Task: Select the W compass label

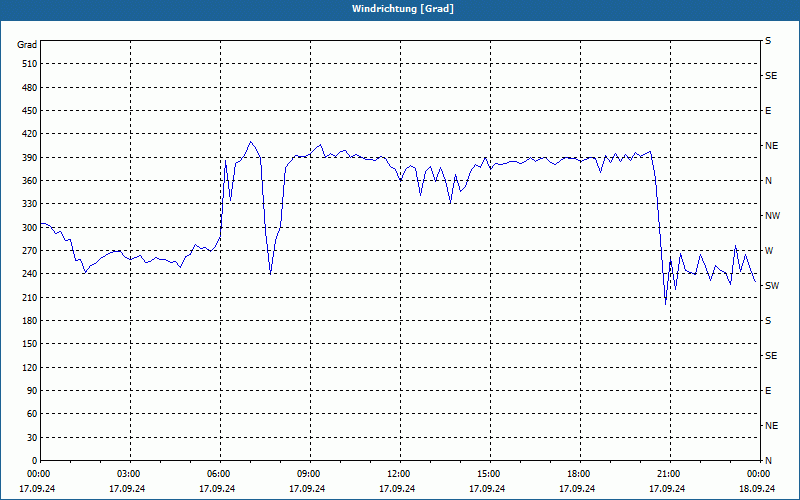Action: click(x=769, y=251)
